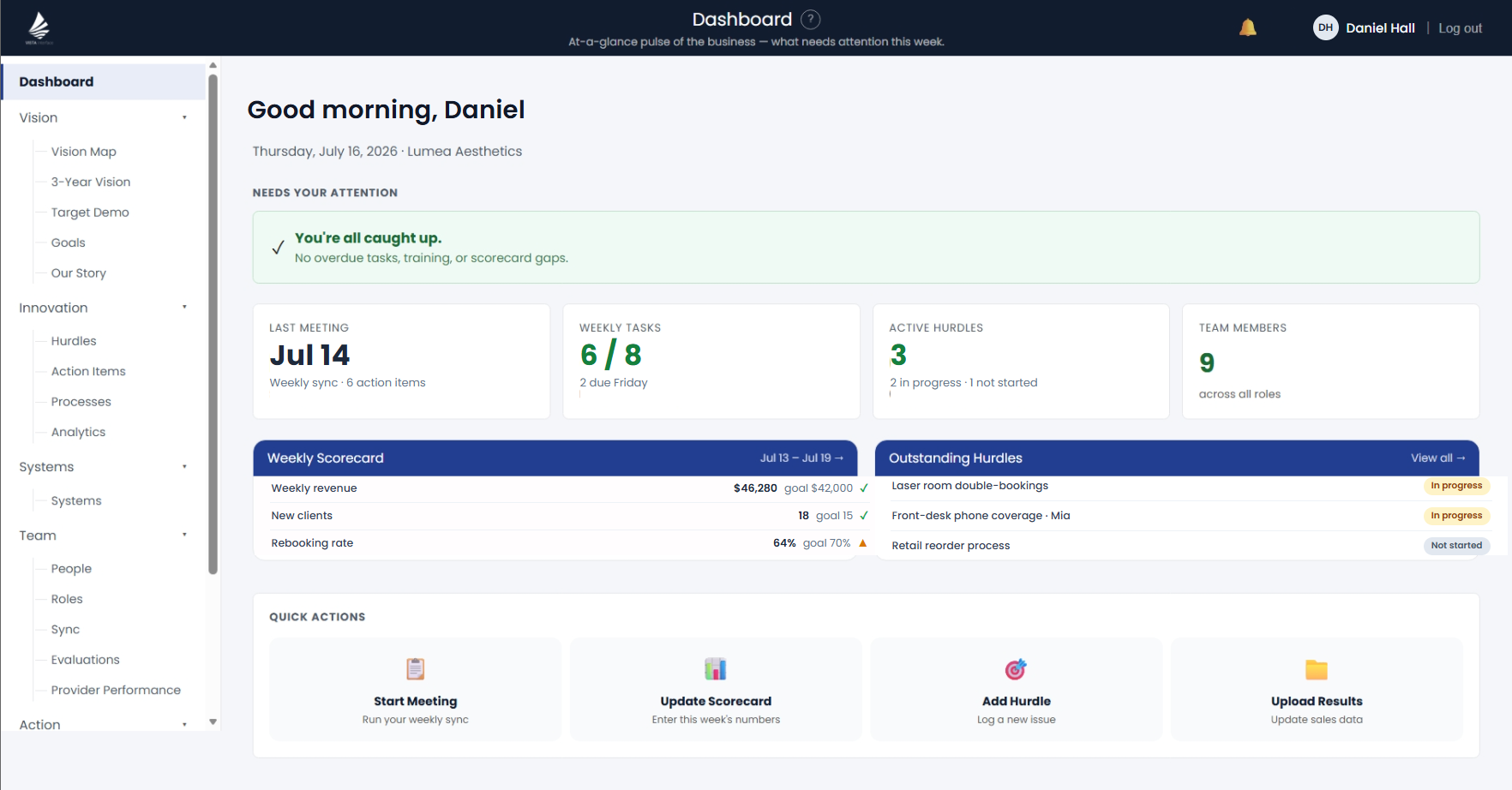Image resolution: width=1512 pixels, height=790 pixels.
Task: Open the Goals page
Action: click(x=68, y=242)
